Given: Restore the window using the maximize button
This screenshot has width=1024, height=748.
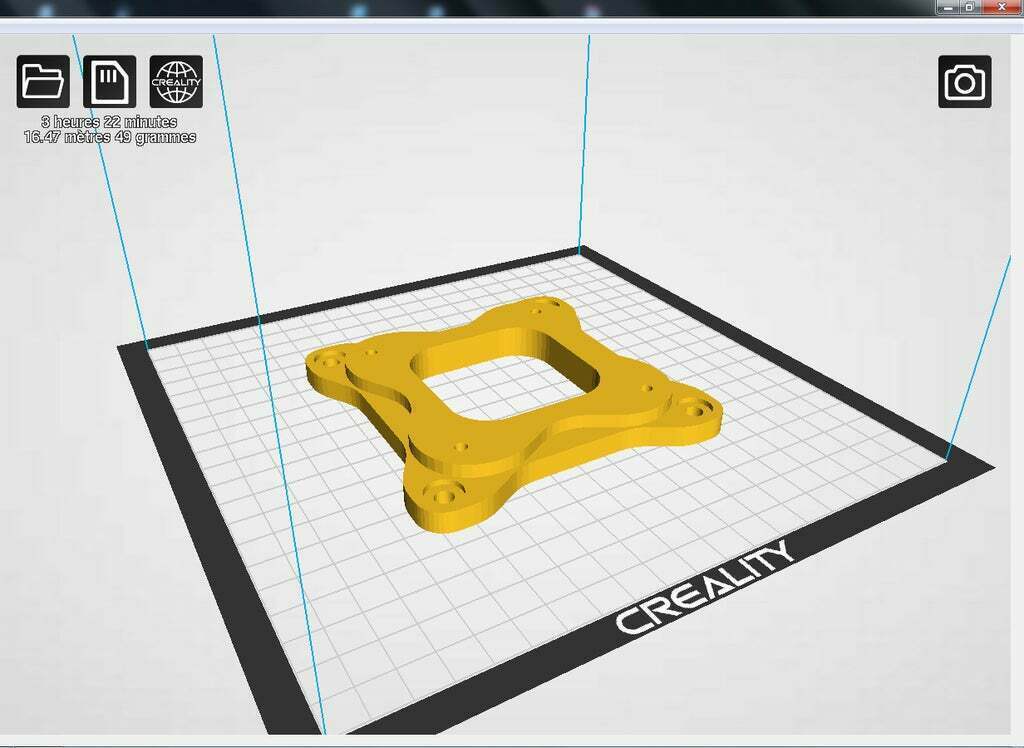Looking at the screenshot, I should [969, 7].
